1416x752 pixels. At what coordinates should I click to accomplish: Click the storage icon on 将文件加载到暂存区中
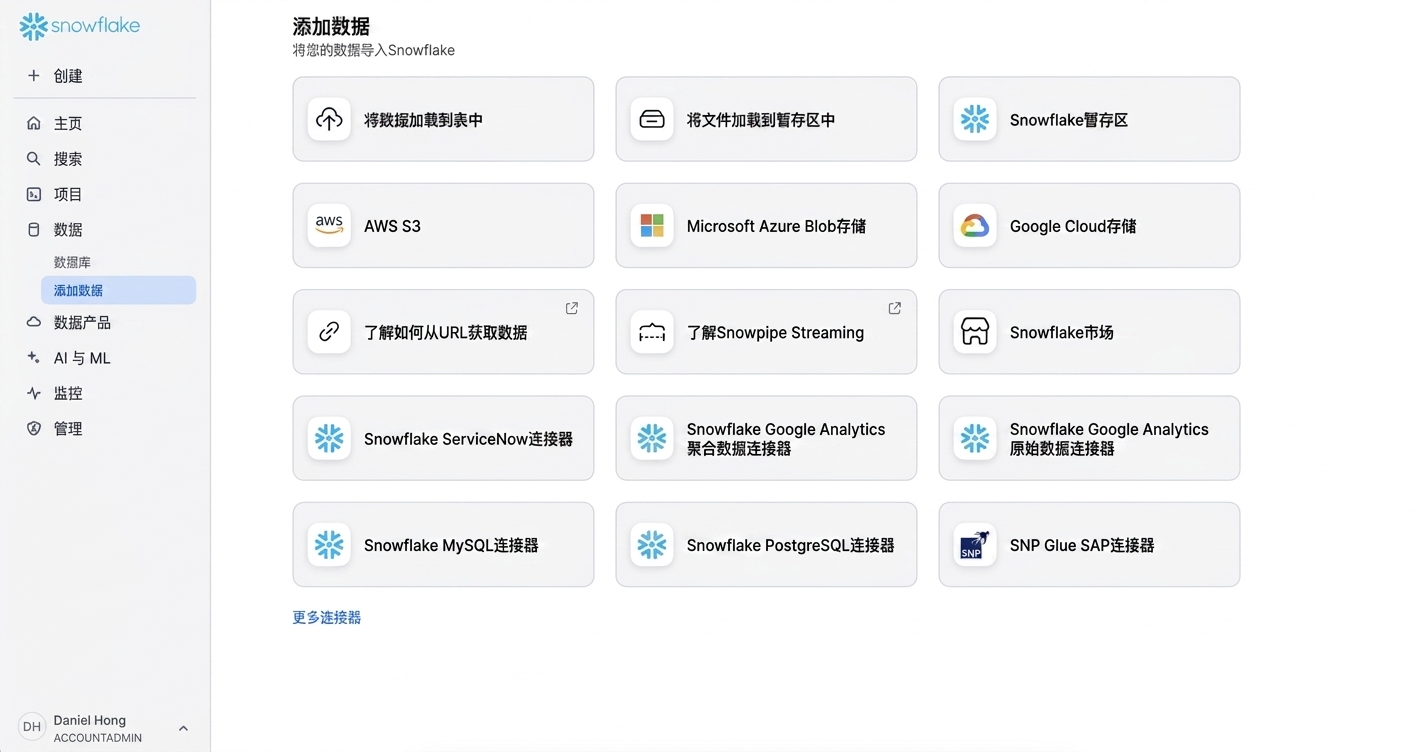[652, 120]
